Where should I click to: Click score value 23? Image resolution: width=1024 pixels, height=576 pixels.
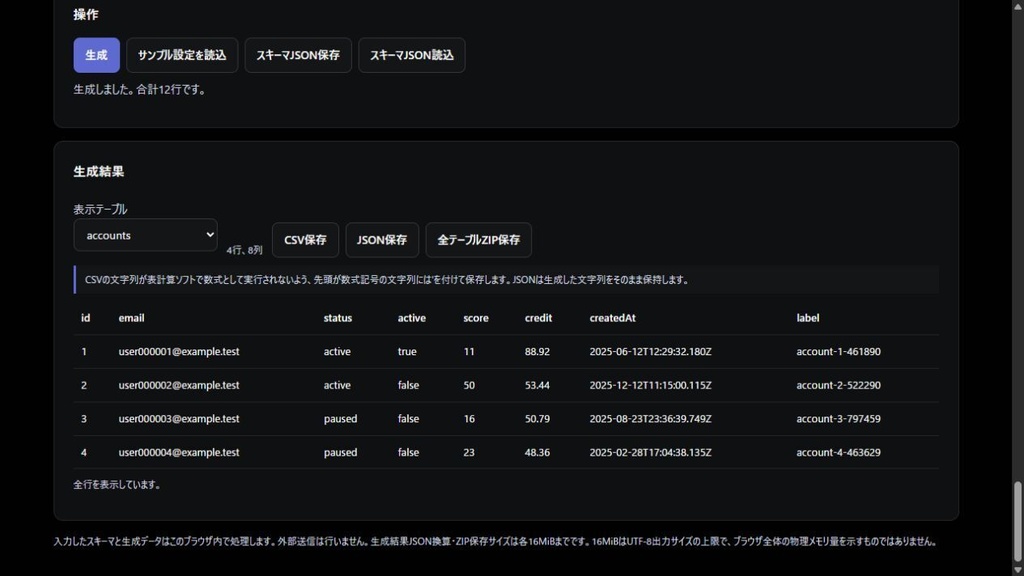coord(469,452)
